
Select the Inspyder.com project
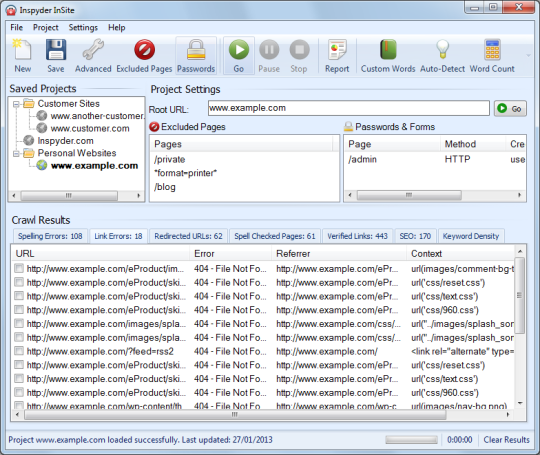pos(65,141)
